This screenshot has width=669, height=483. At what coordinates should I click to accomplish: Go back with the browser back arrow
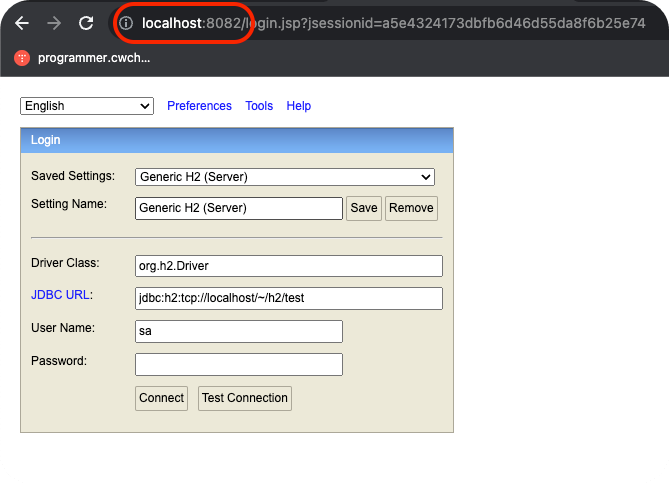[x=21, y=23]
